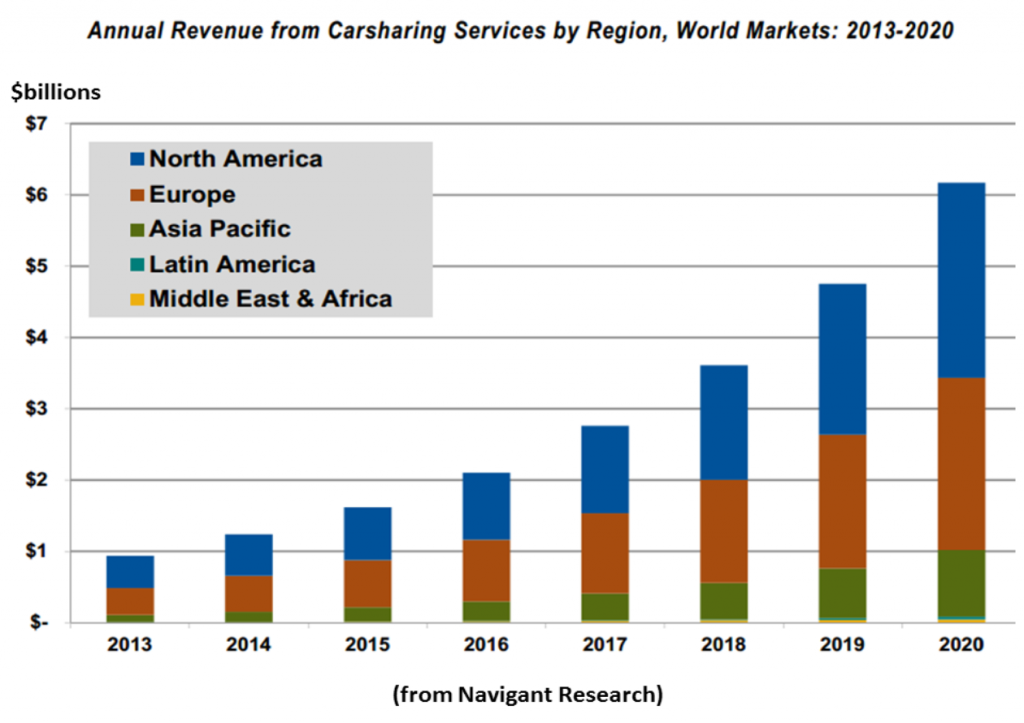
Task: Select the Asia Pacific green legend swatch
Action: click(x=138, y=230)
